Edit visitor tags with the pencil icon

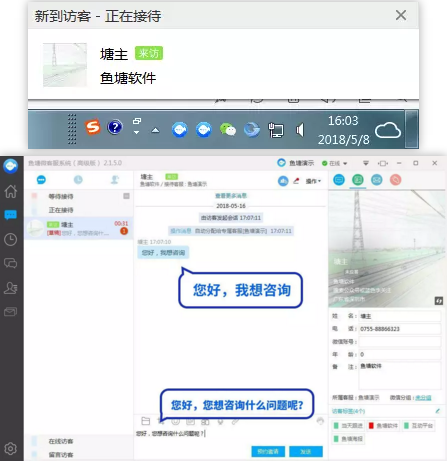438,411
